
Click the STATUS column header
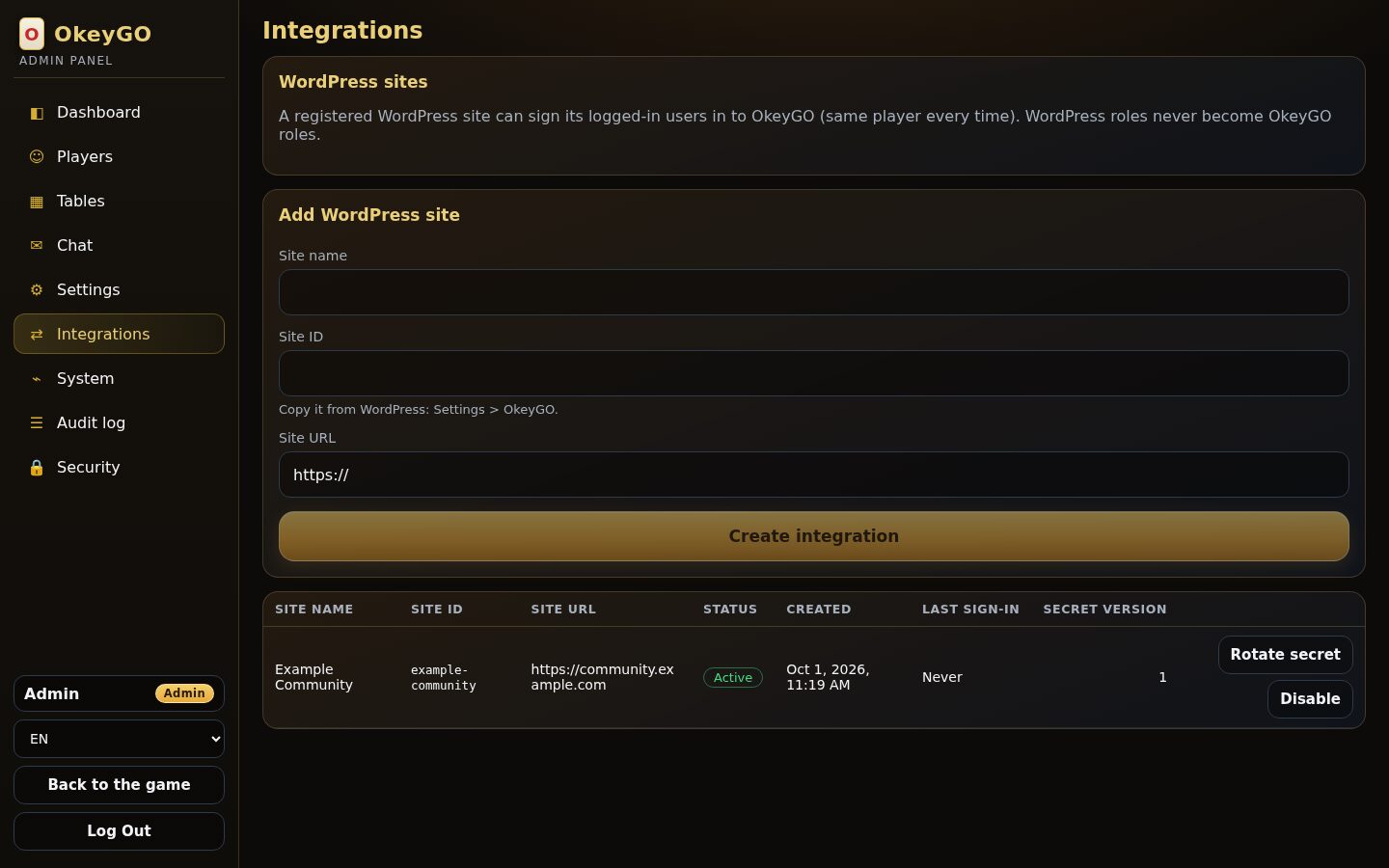tap(730, 610)
